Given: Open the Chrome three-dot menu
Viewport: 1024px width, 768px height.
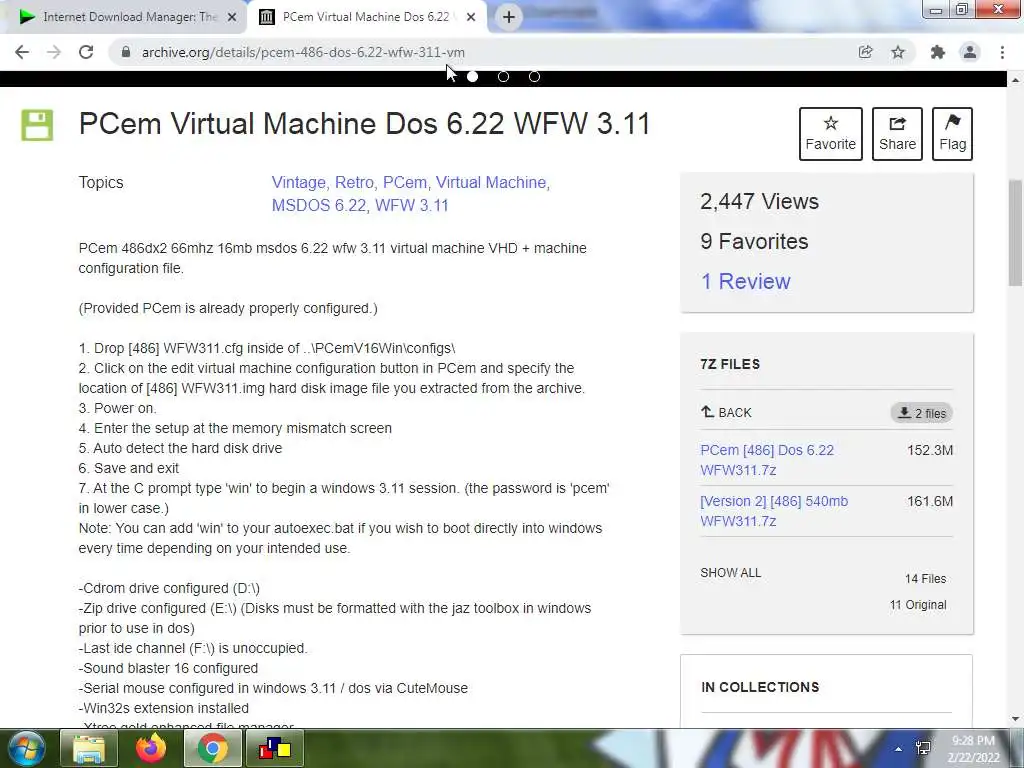Looking at the screenshot, I should tap(1002, 52).
